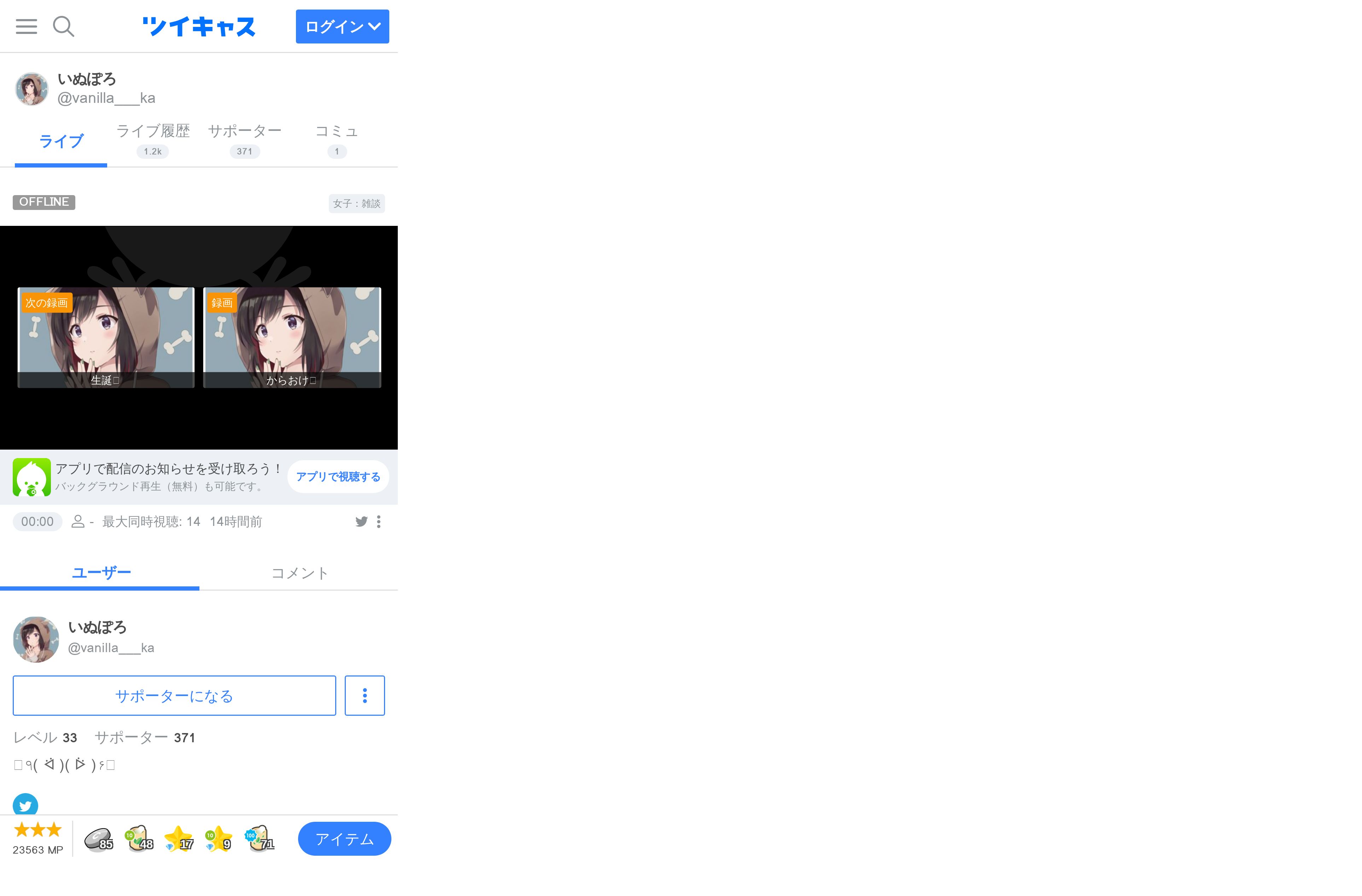Image resolution: width=1362 pixels, height=896 pixels.
Task: Open the round Twitter profile link icon
Action: coord(25,804)
